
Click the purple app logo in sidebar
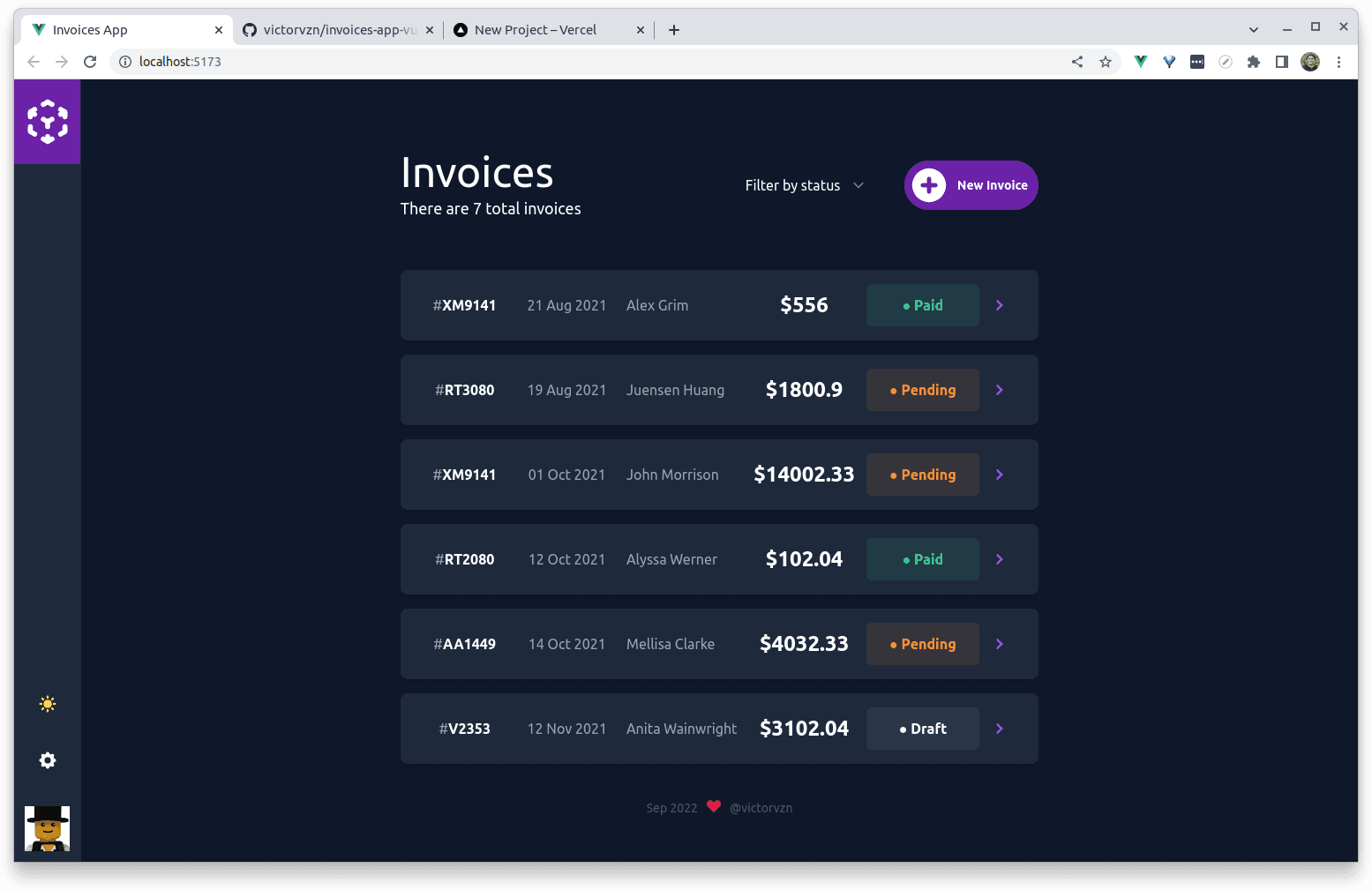48,122
